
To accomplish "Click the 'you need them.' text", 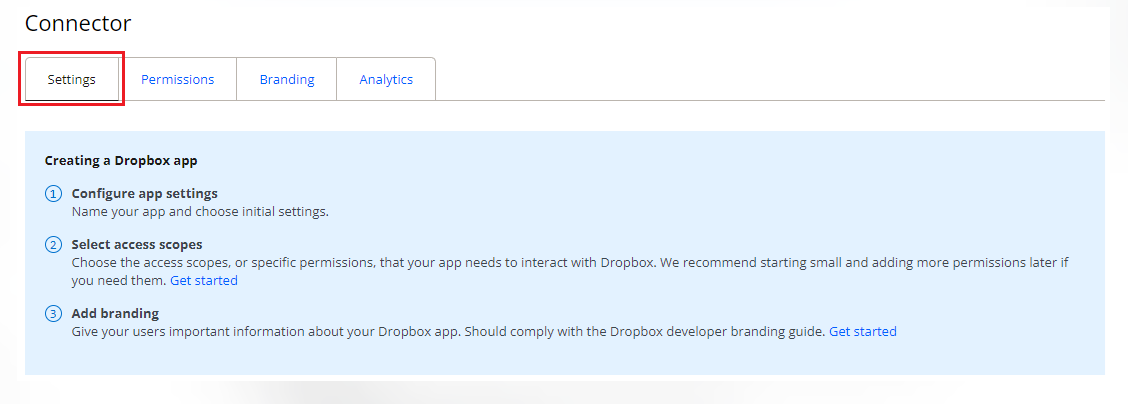I will coord(118,281).
